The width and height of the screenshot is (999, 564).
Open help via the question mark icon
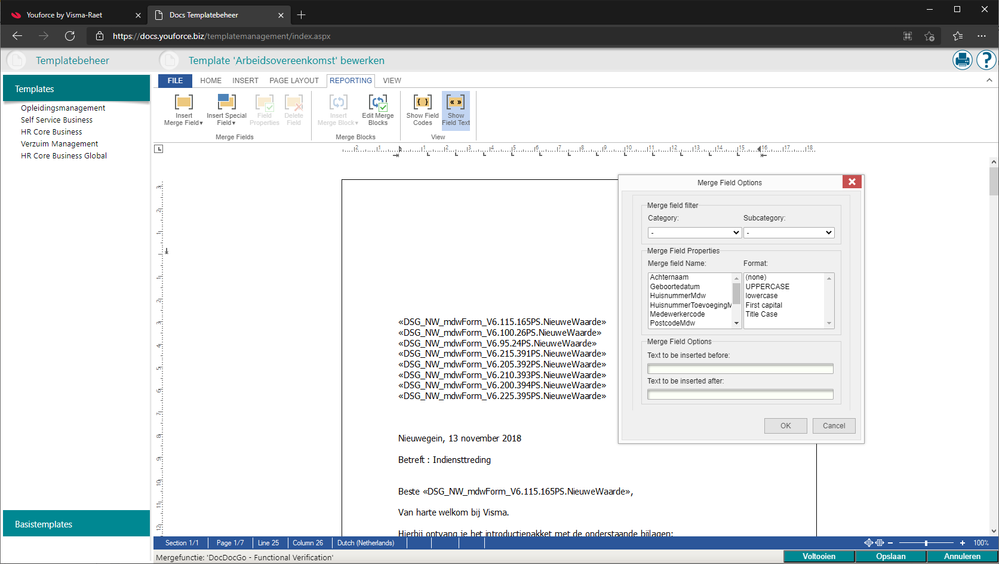tap(985, 60)
